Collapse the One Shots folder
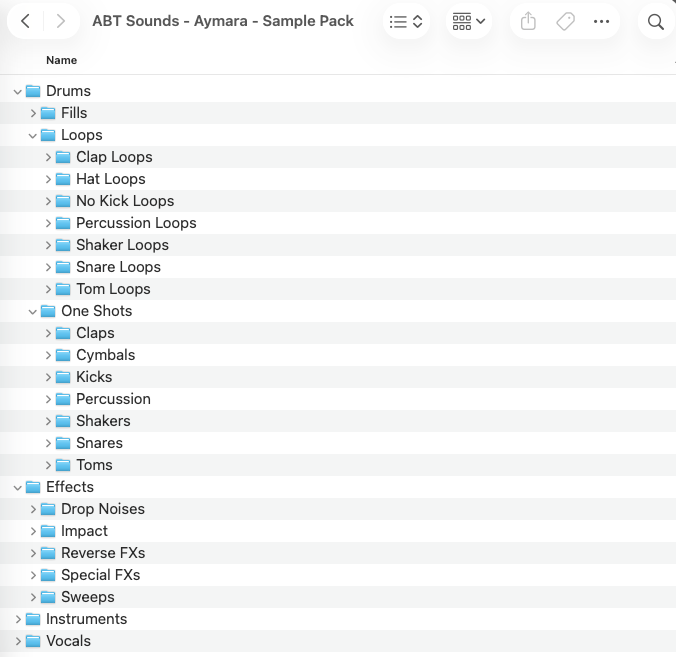This screenshot has height=657, width=676. pyautogui.click(x=33, y=311)
